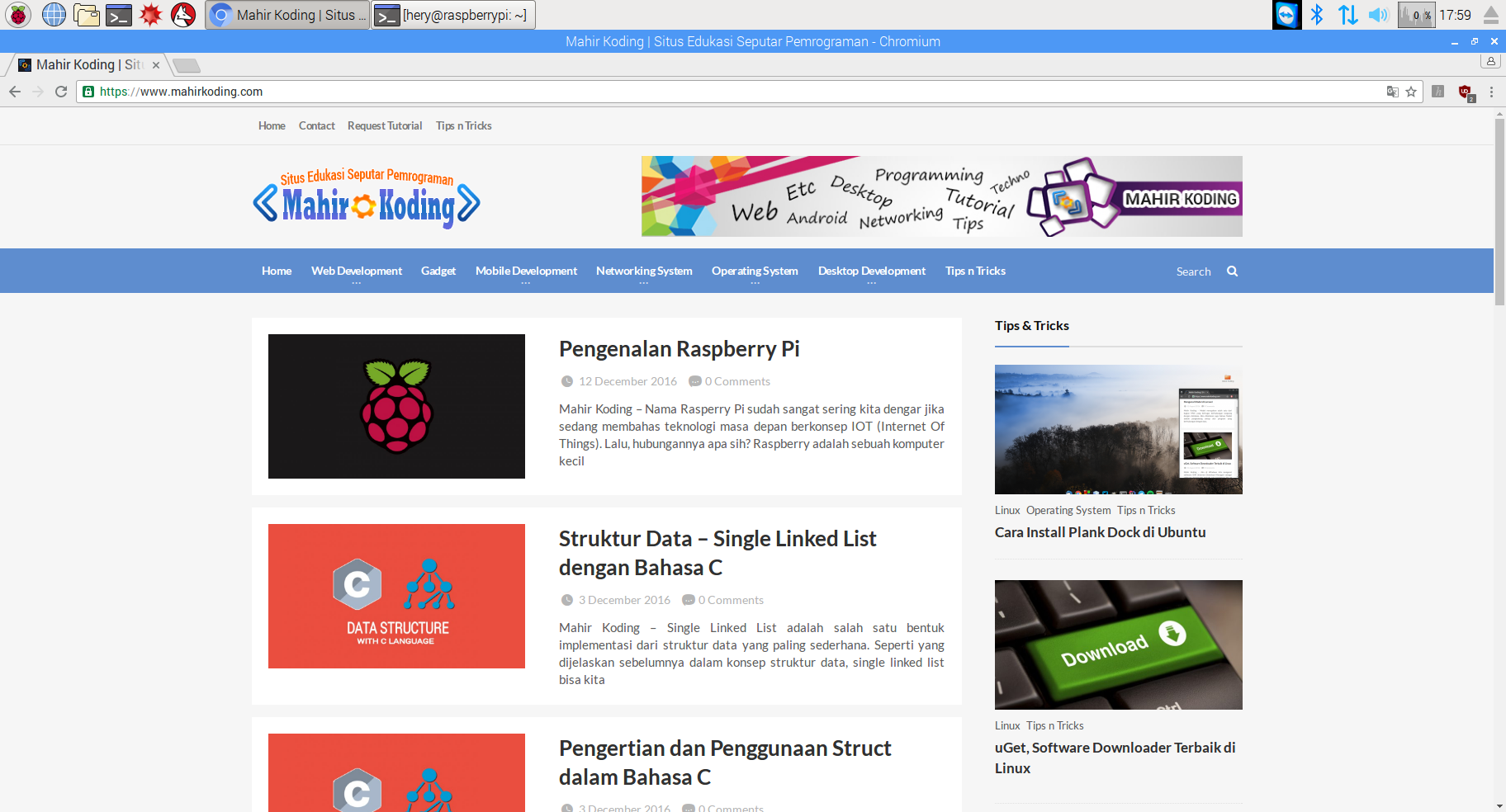The height and width of the screenshot is (812, 1506).
Task: Go back using the back arrow
Action: click(15, 92)
